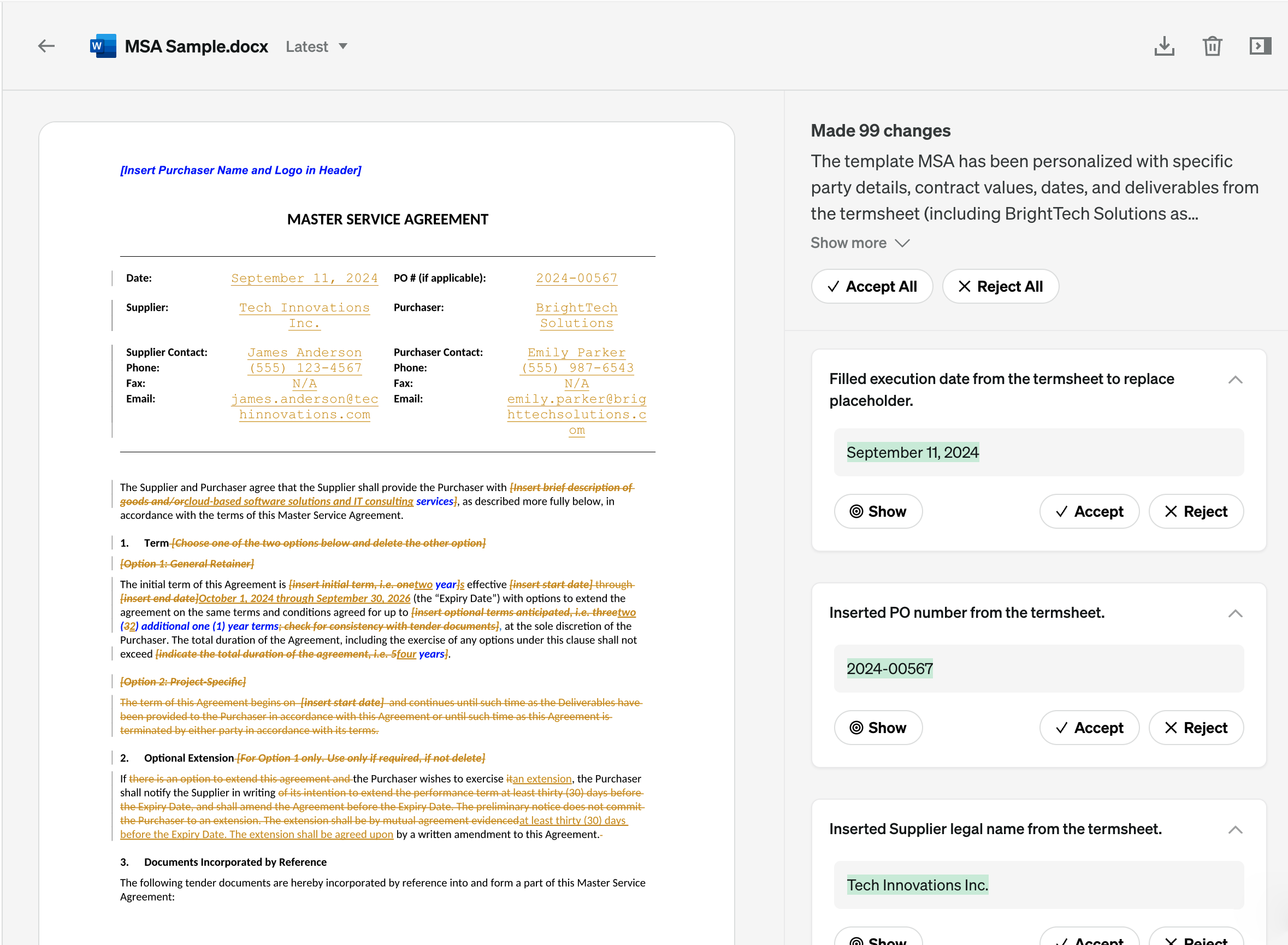Click the '[Option 2: Project-Specific]' struck text
The image size is (1288, 945).
click(x=182, y=681)
